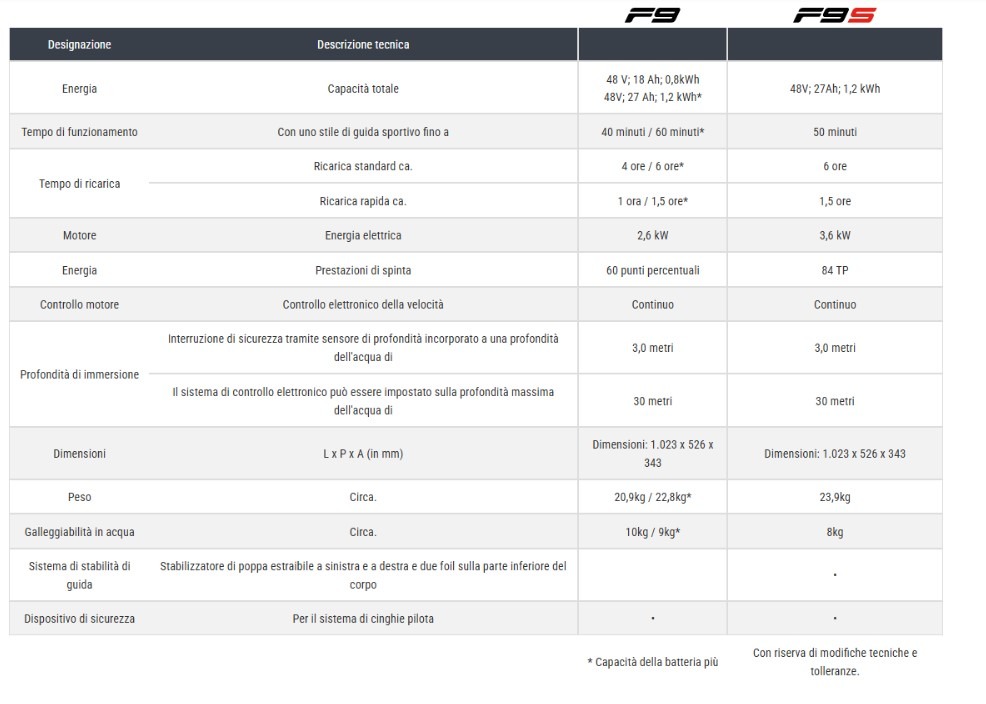
Task: Select the Sistema di stabilità di guida label
Action: tap(79, 575)
